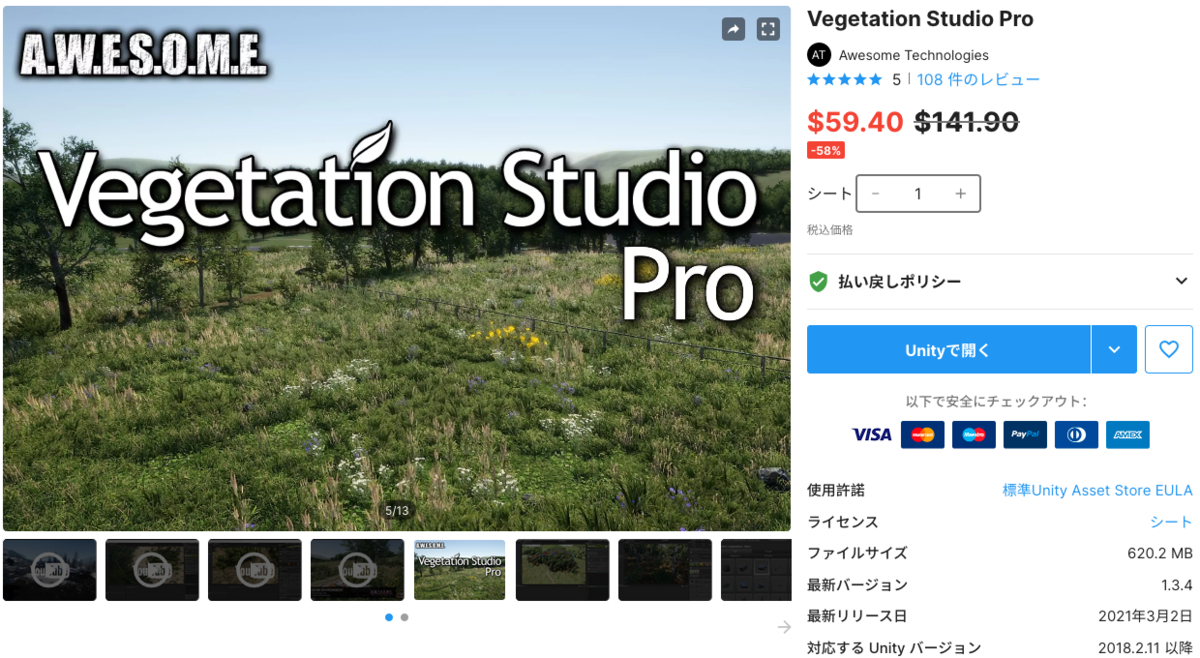The image size is (1200, 658).
Task: Click the next arrow beside thumbnail strip
Action: [784, 627]
